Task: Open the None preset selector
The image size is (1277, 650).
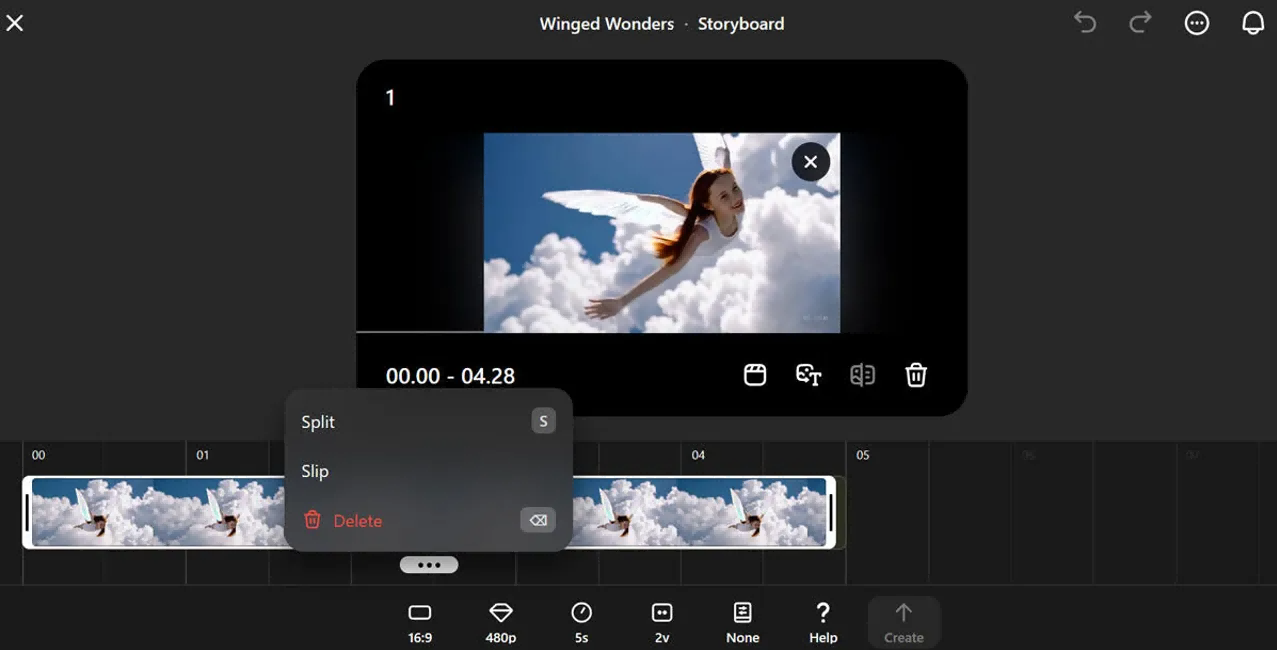Action: pyautogui.click(x=742, y=622)
